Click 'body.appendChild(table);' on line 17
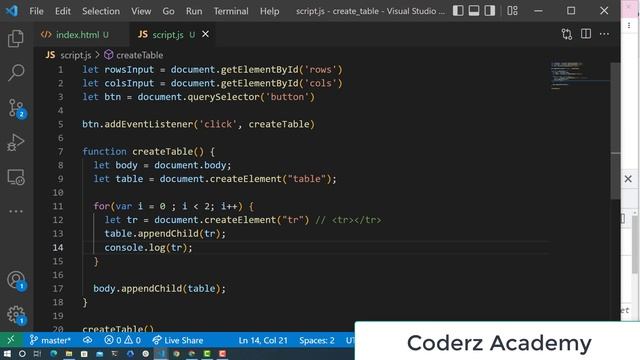This screenshot has width=640, height=360. click(x=159, y=289)
